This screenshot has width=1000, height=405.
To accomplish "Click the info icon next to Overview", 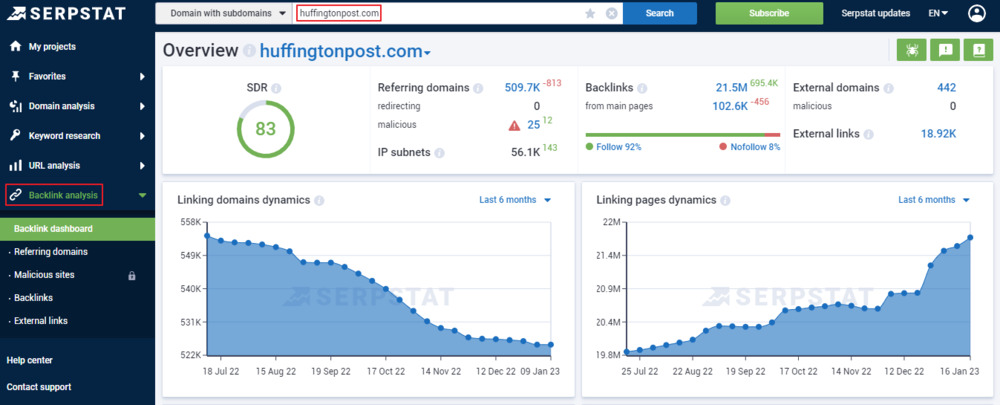I will tap(249, 51).
